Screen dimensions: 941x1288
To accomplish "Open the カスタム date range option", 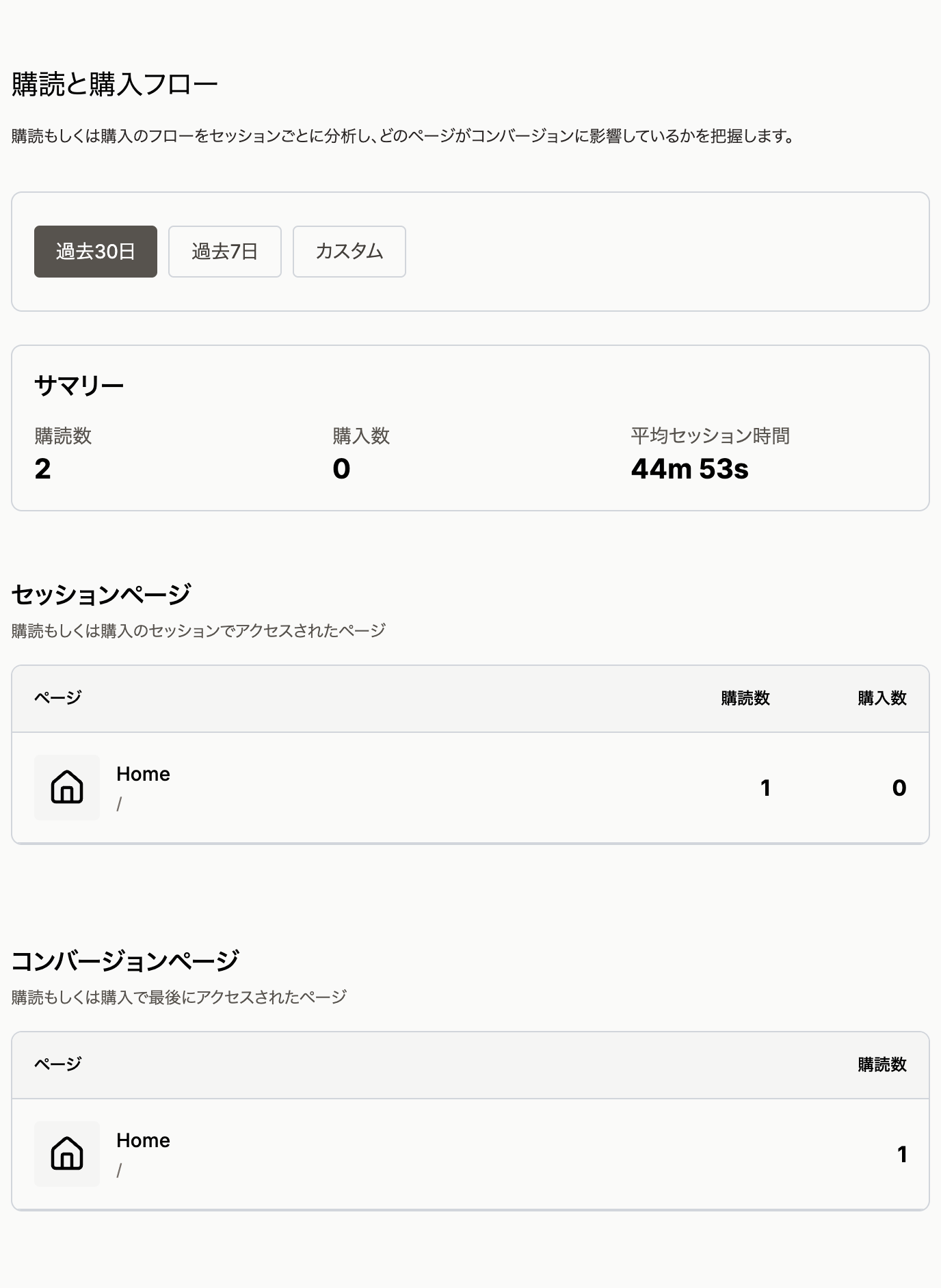I will [x=349, y=252].
